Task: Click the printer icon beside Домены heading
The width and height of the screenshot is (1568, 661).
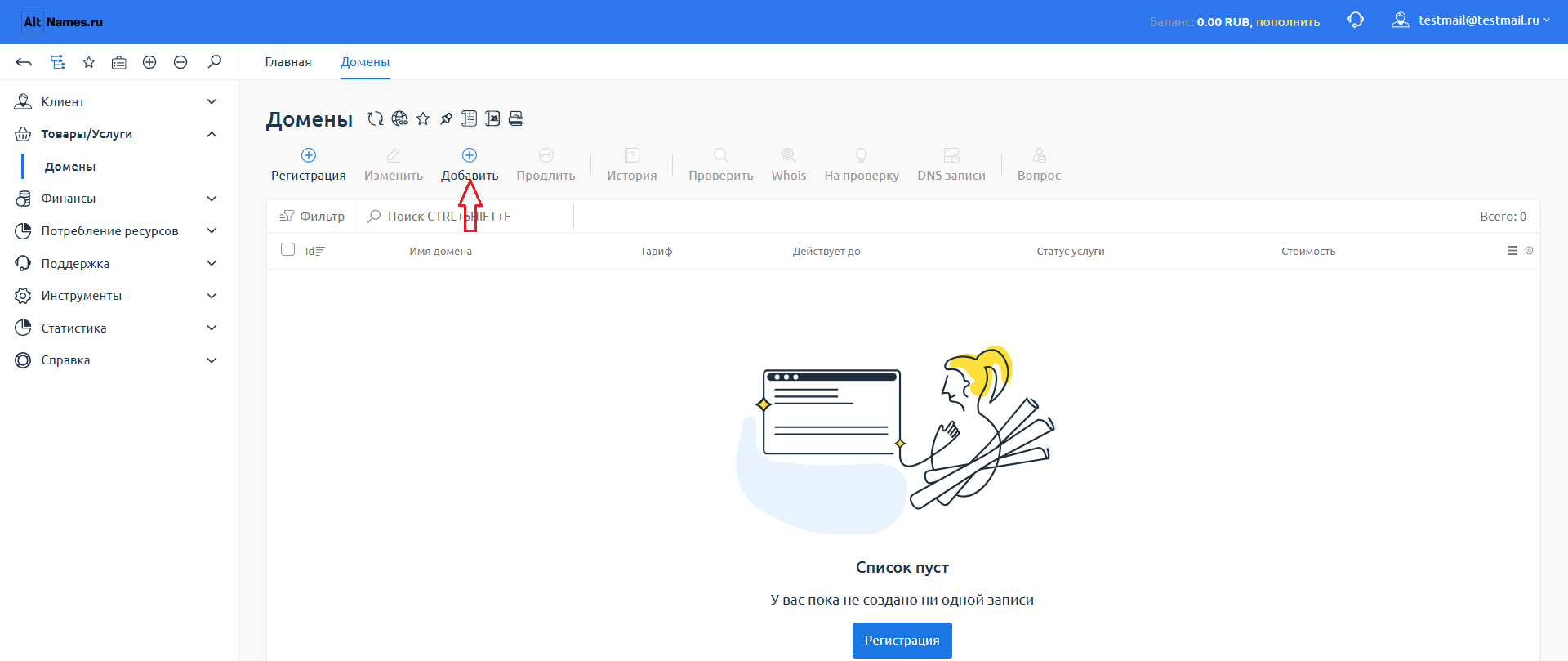Action: 516,118
